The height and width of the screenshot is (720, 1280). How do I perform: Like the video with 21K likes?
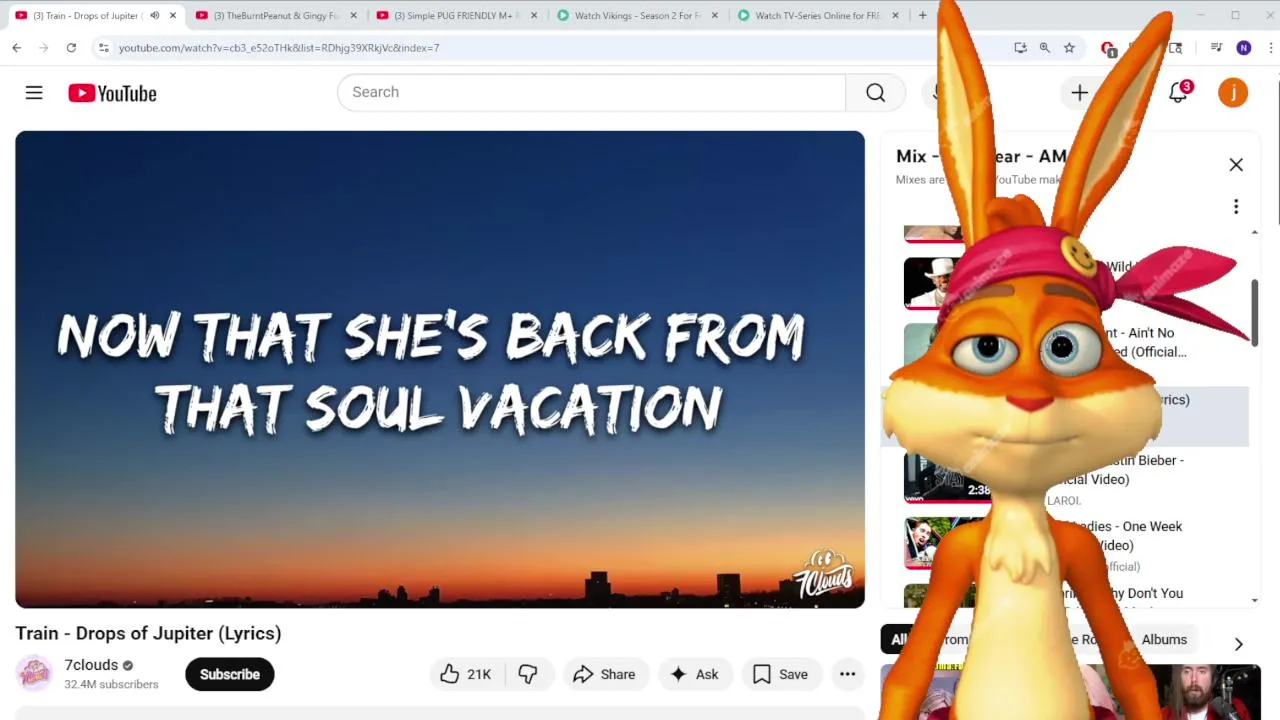click(466, 674)
